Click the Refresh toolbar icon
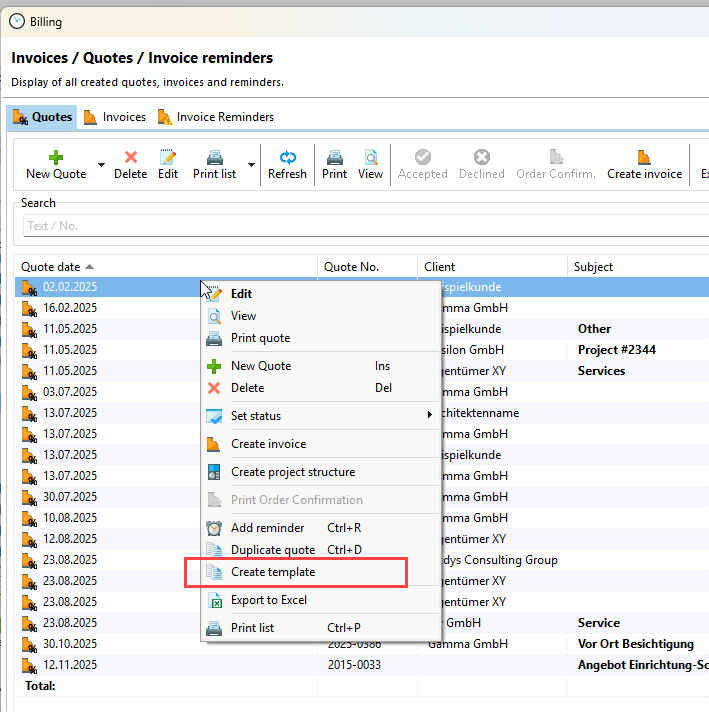This screenshot has height=712, width=709. [x=287, y=158]
